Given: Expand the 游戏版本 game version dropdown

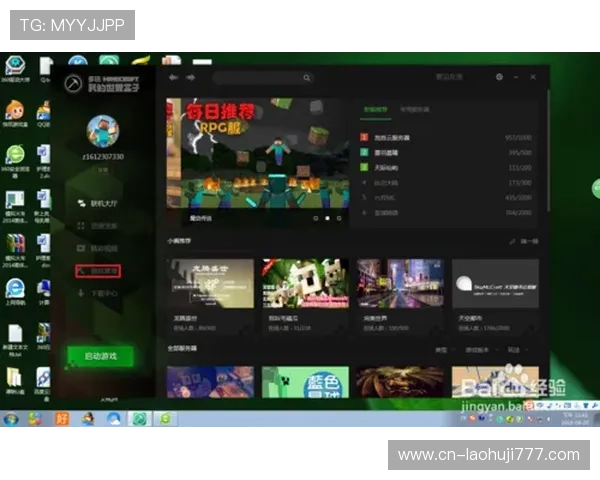Looking at the screenshot, I should [x=482, y=350].
